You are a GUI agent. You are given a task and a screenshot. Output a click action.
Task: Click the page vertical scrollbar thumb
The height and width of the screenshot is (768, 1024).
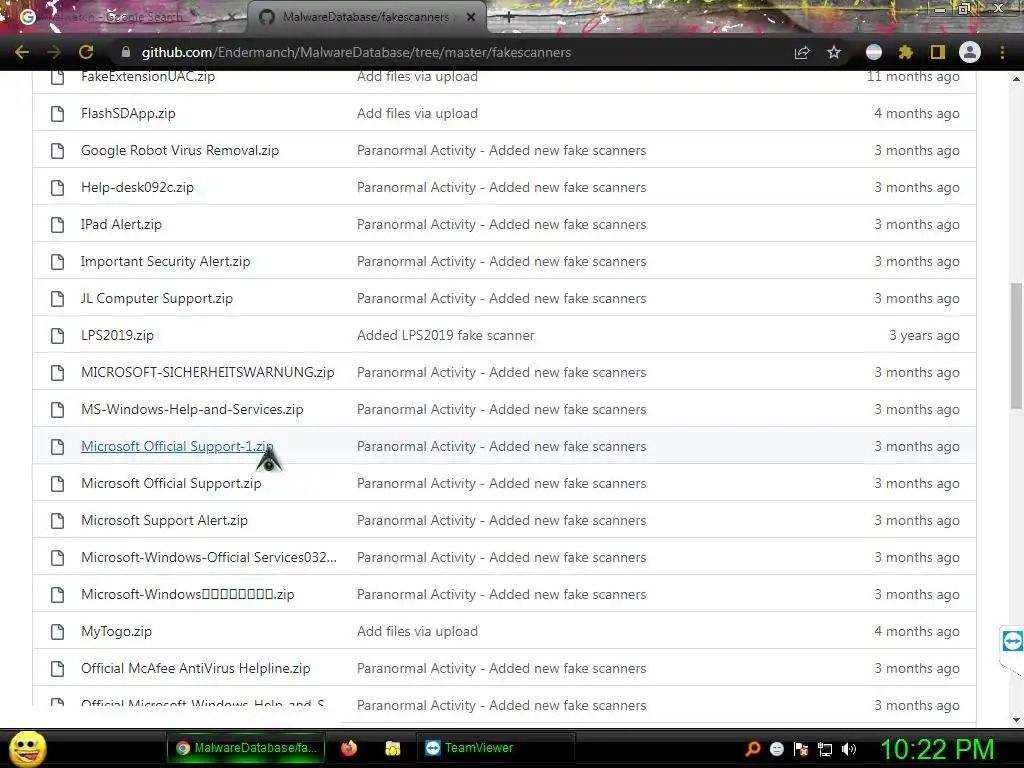(x=1016, y=346)
